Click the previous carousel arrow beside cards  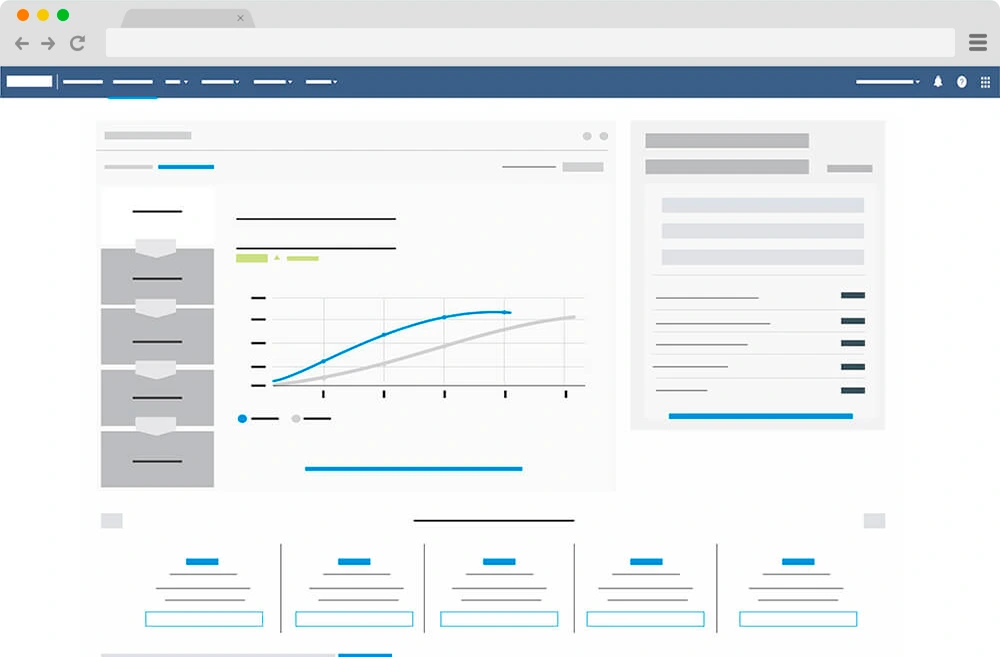tap(112, 520)
